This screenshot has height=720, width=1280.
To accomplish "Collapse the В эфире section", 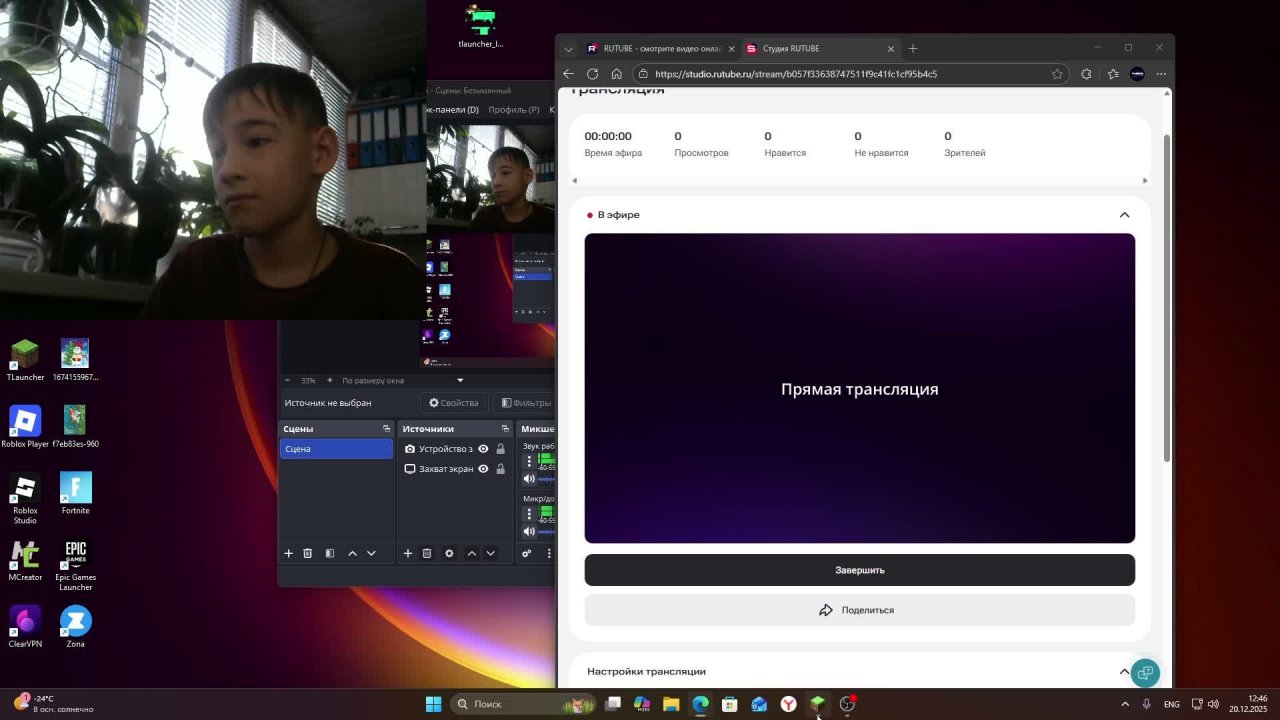I will [1124, 215].
